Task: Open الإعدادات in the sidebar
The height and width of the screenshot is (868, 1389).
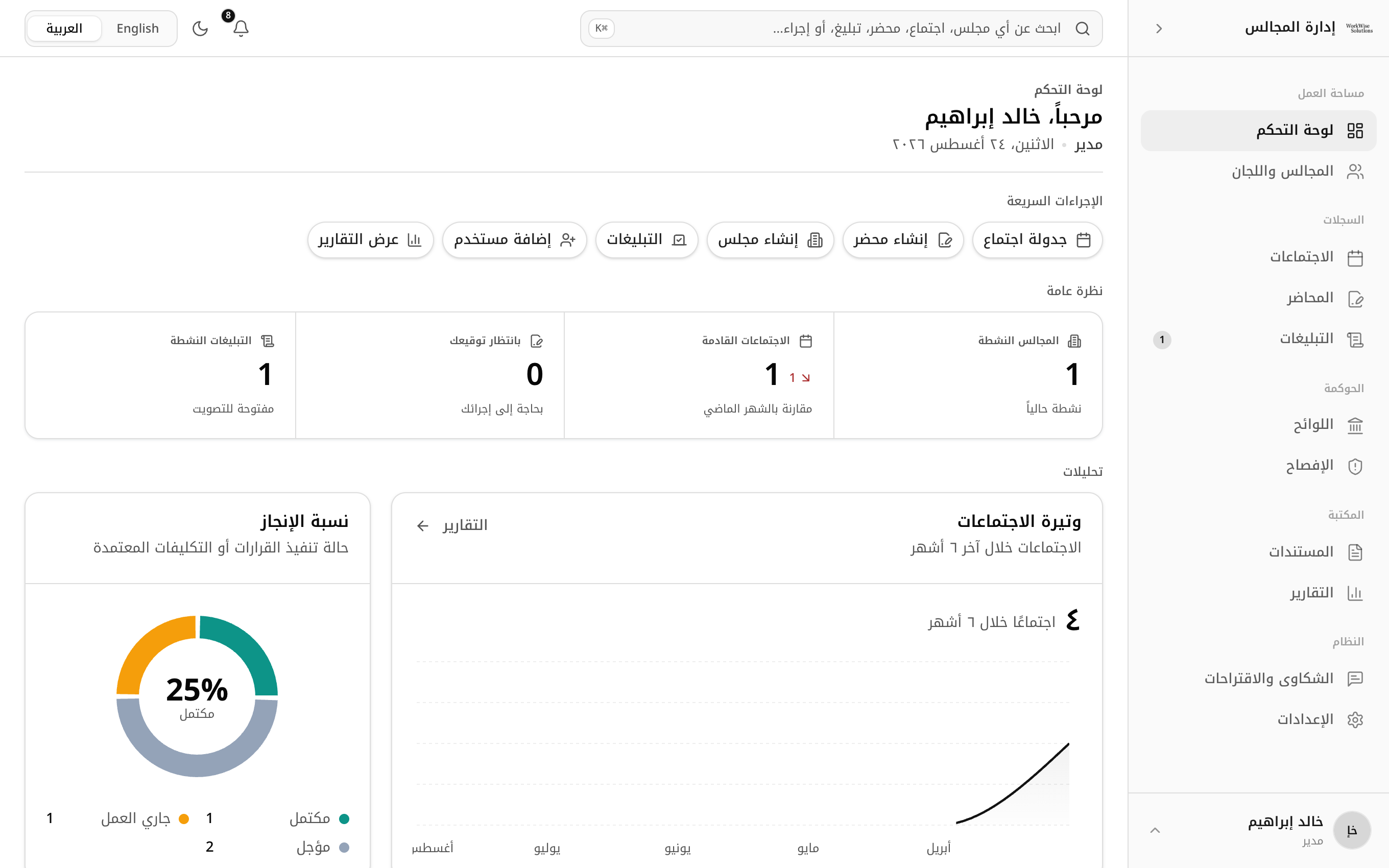Action: click(x=1258, y=719)
